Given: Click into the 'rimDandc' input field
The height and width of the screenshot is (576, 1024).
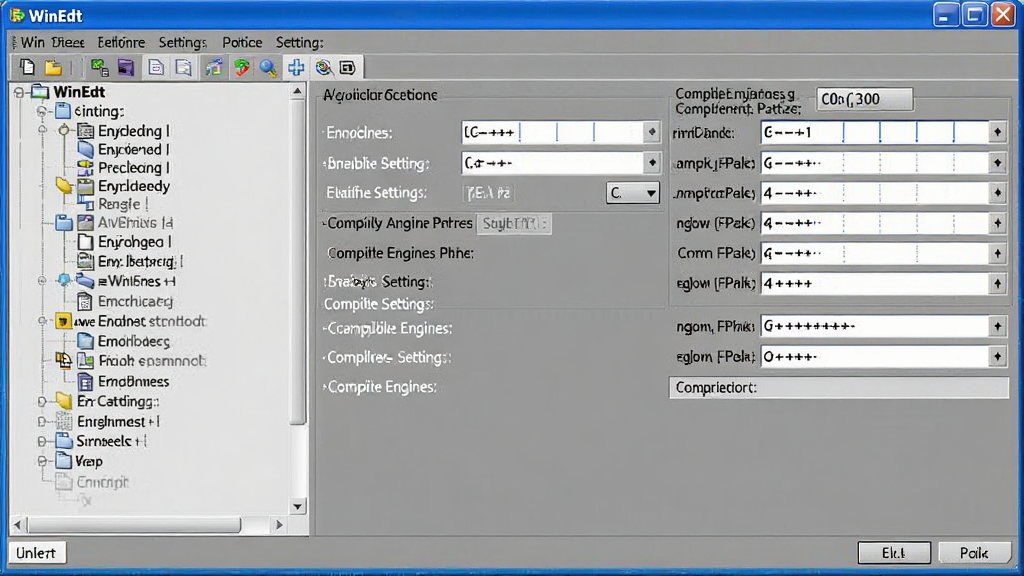Looking at the screenshot, I should 875,133.
